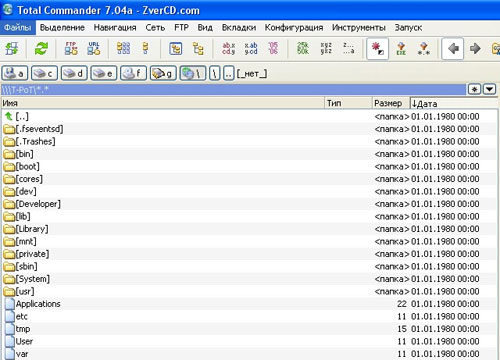Open the Запуск menu
Image resolution: width=500 pixels, height=360 pixels.
click(x=408, y=27)
